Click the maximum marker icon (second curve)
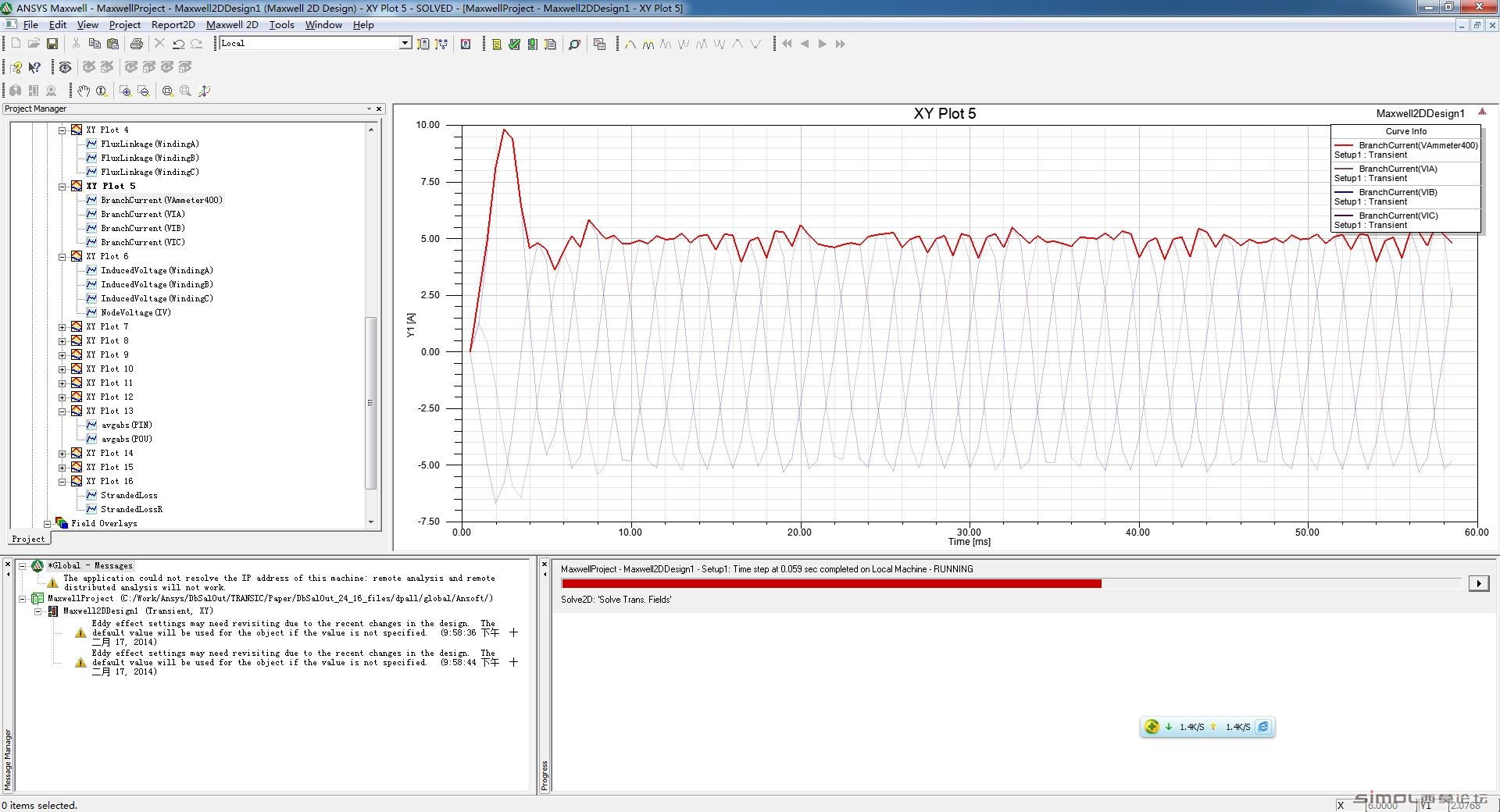 (x=648, y=44)
